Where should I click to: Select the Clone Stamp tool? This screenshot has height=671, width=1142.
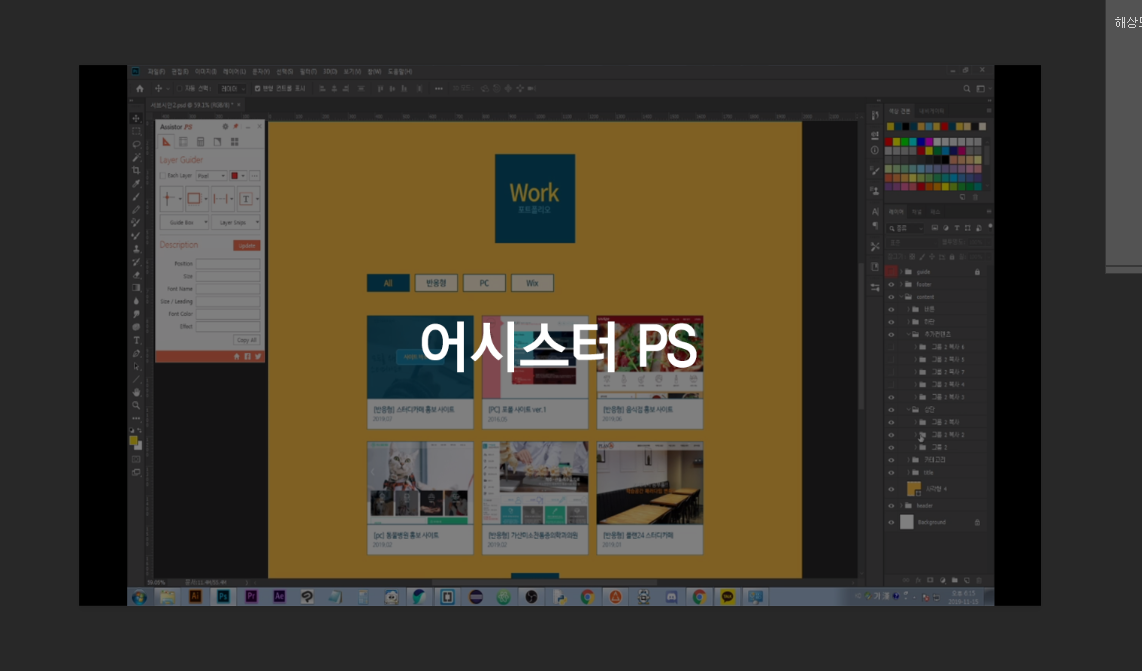(x=136, y=248)
